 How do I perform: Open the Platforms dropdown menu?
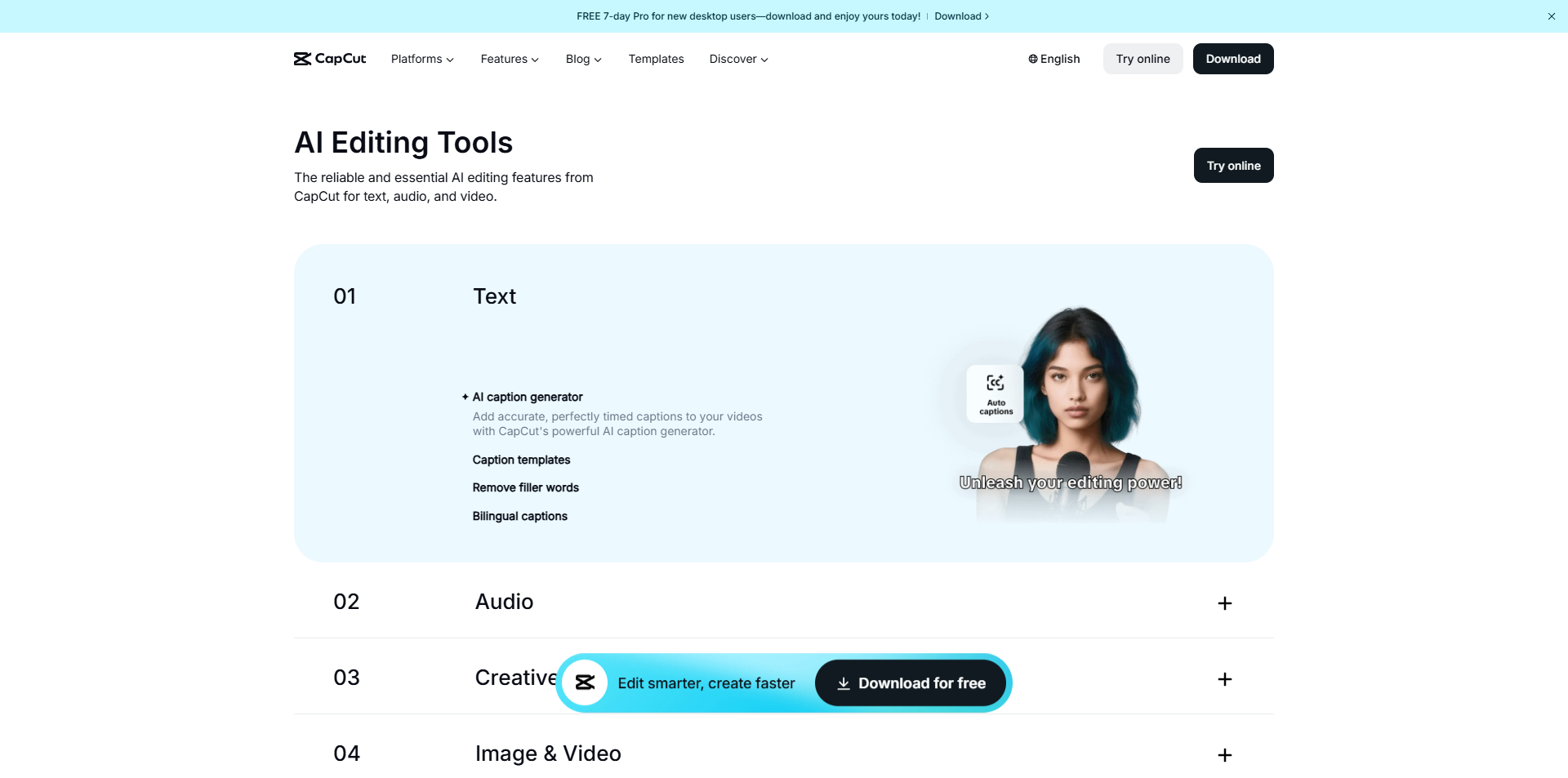tap(422, 59)
